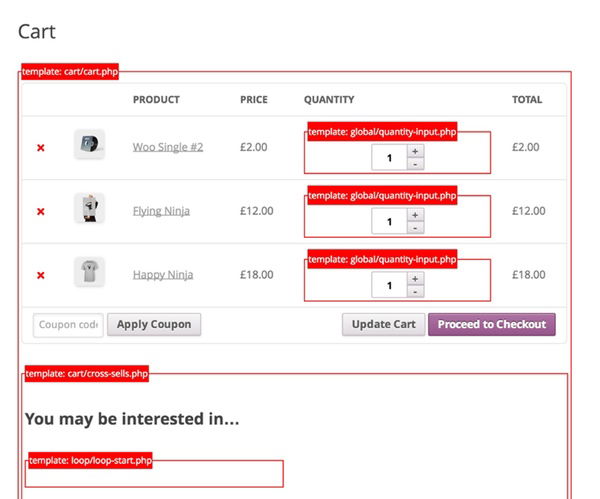
Task: Focus the Happy Ninja quantity field
Action: coord(389,285)
